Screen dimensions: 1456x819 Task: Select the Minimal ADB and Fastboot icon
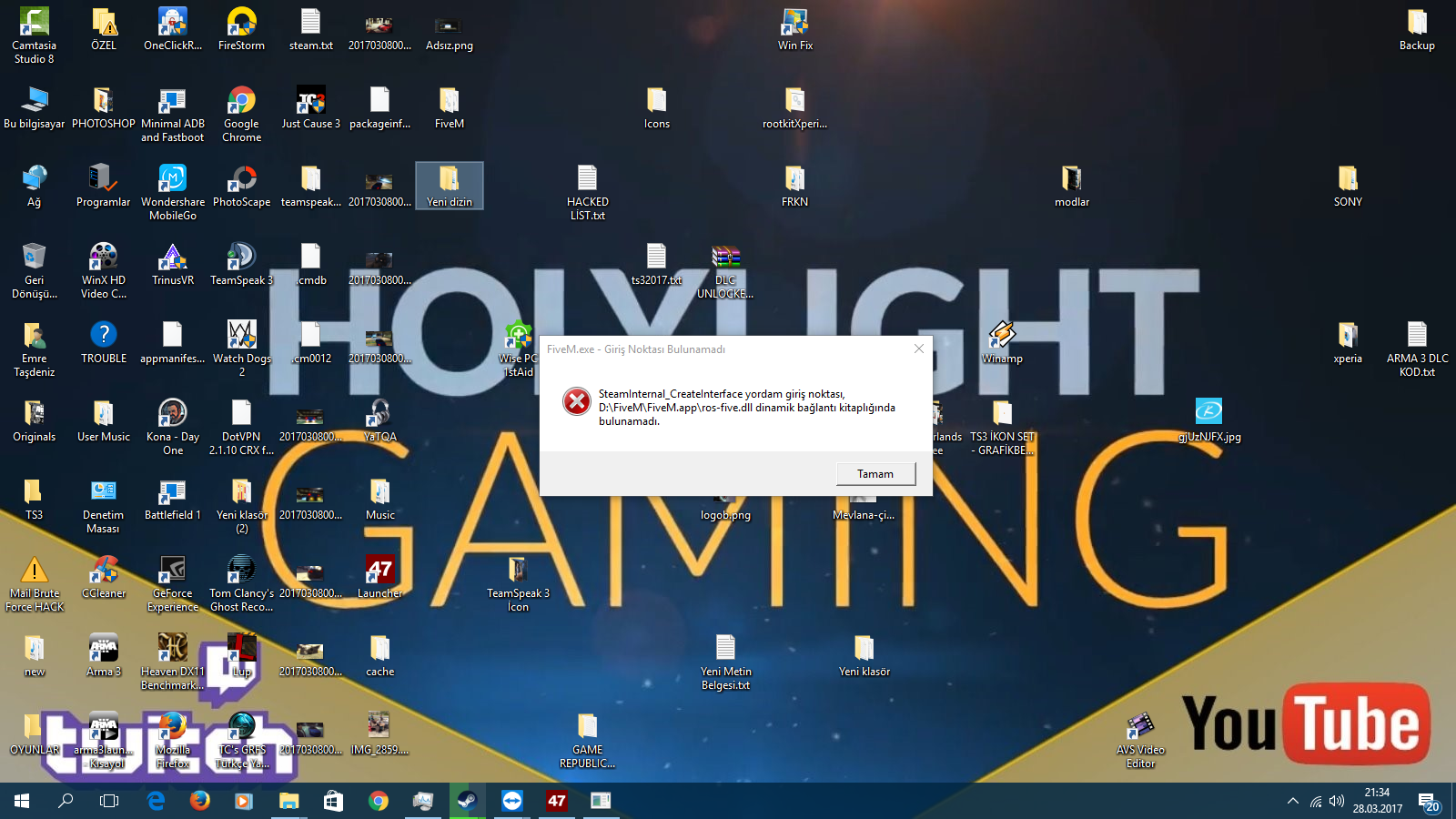(x=173, y=115)
